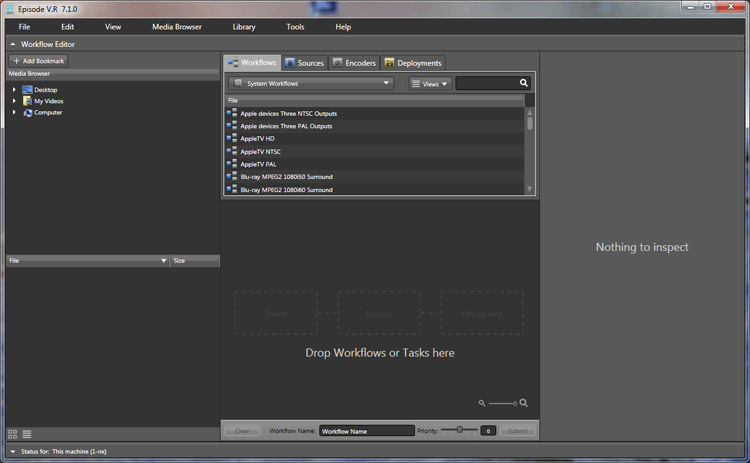
Task: Open the Media Browser menu
Action: point(176,27)
